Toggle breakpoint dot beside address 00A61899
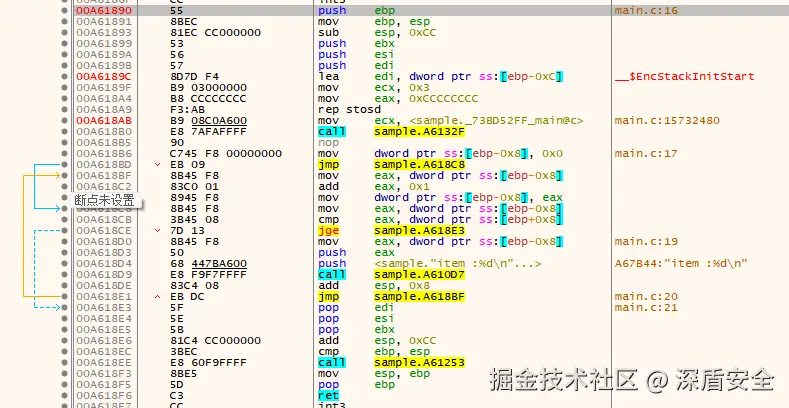789x408 pixels. [64, 44]
